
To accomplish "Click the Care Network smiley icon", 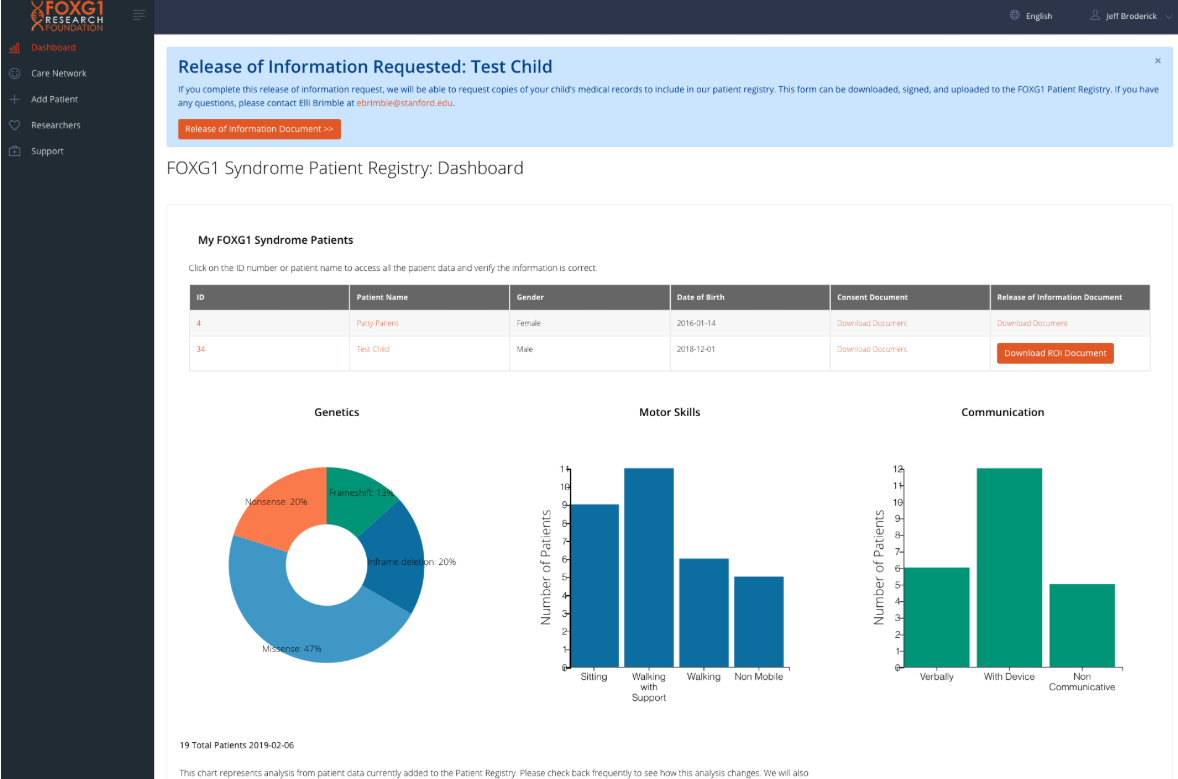I will tap(14, 74).
